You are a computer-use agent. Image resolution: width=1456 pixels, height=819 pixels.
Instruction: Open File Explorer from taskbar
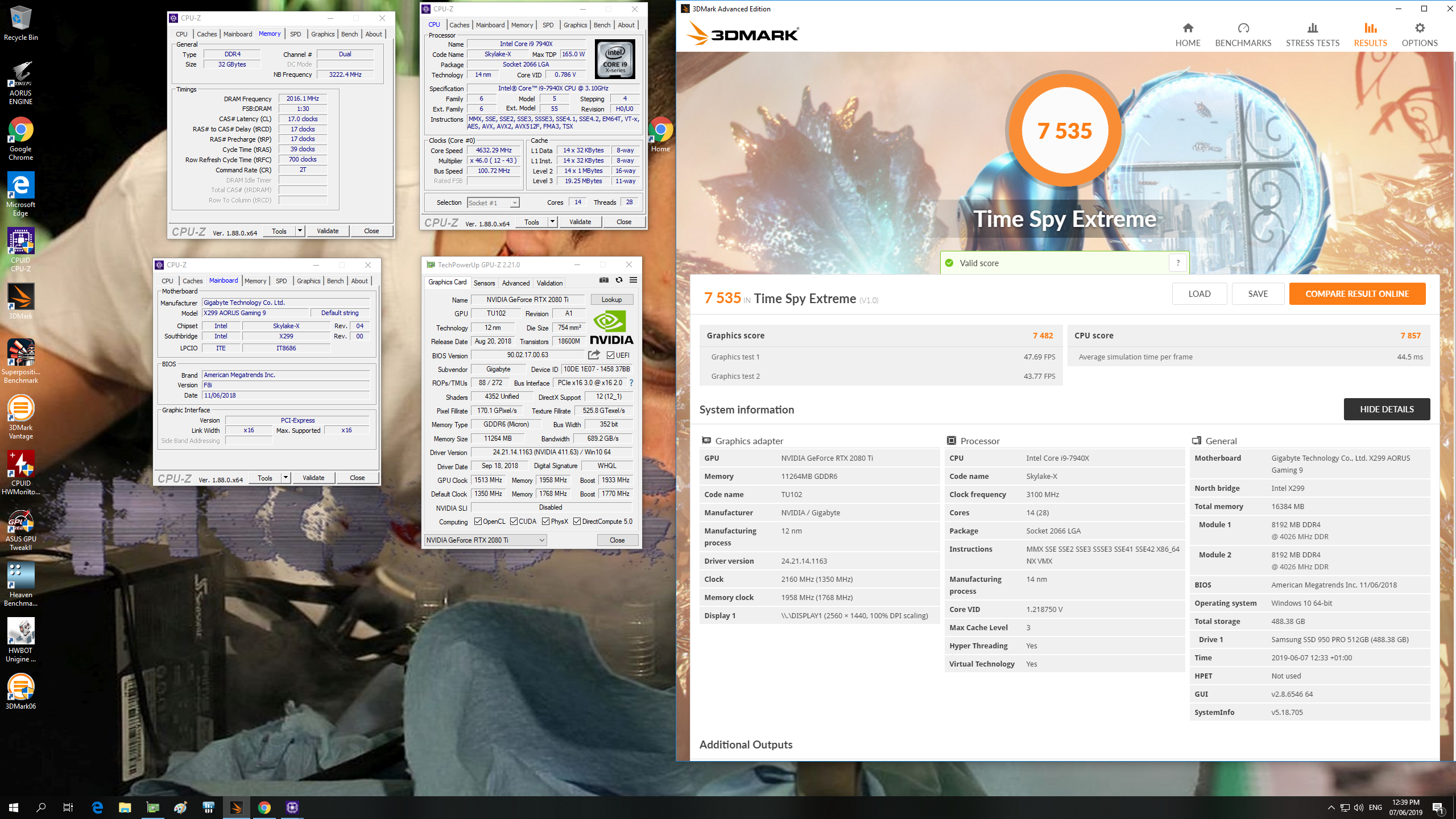pyautogui.click(x=125, y=807)
